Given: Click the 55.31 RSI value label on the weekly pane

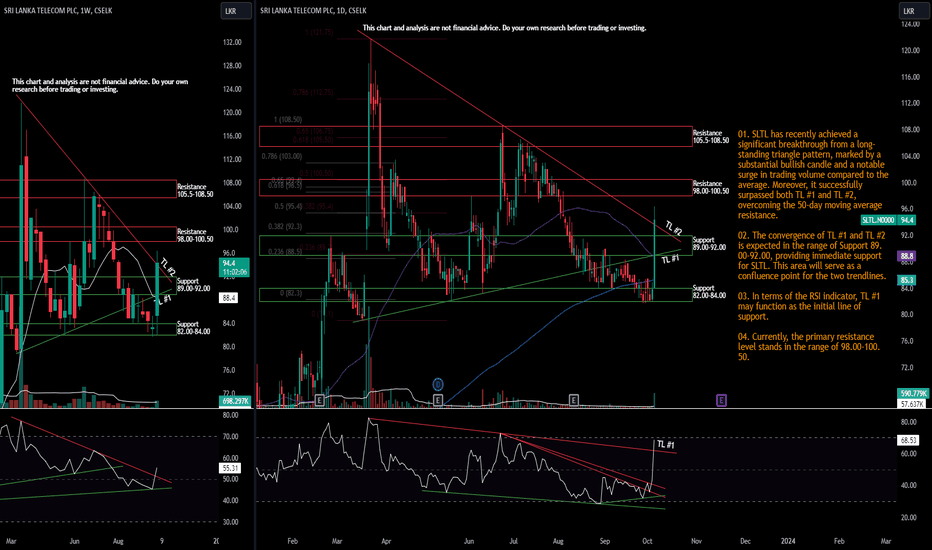Looking at the screenshot, I should pyautogui.click(x=230, y=468).
